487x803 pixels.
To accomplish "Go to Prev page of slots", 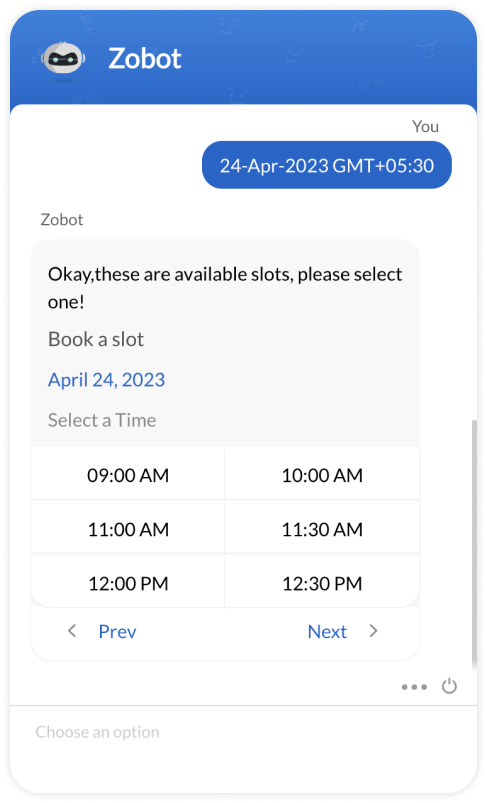I will [x=117, y=631].
